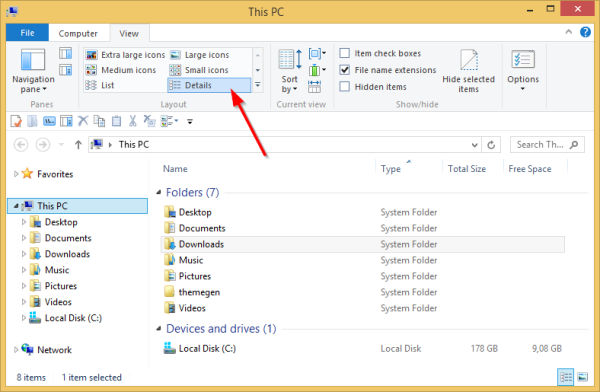600x392 pixels.
Task: Open the File tab
Action: pos(27,33)
